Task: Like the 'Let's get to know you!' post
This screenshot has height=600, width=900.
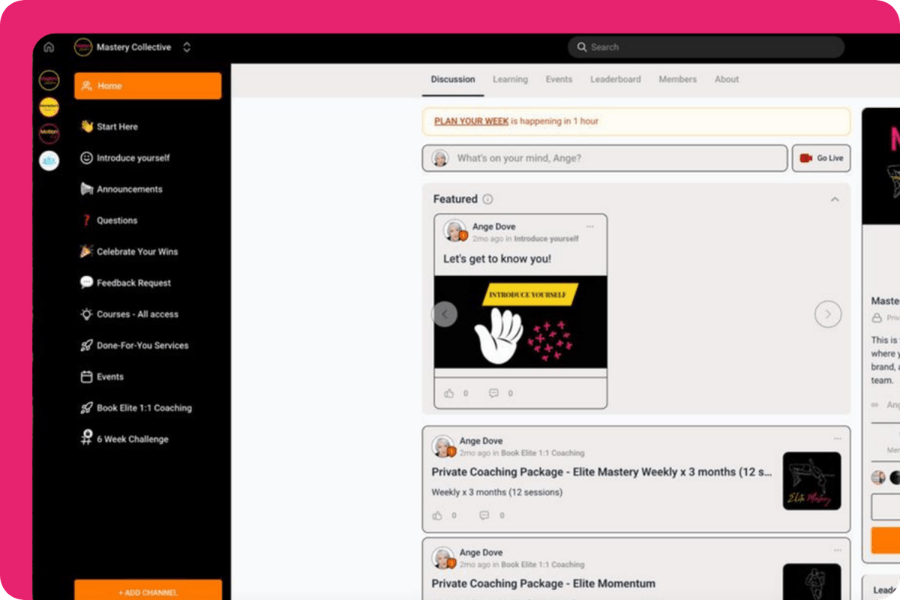Action: point(449,394)
